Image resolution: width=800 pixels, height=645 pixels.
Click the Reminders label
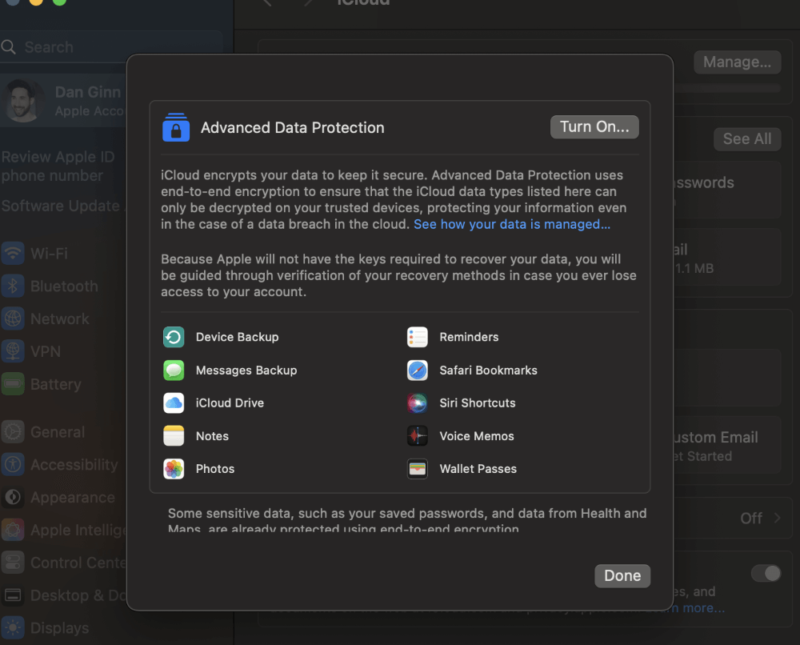[x=469, y=337]
